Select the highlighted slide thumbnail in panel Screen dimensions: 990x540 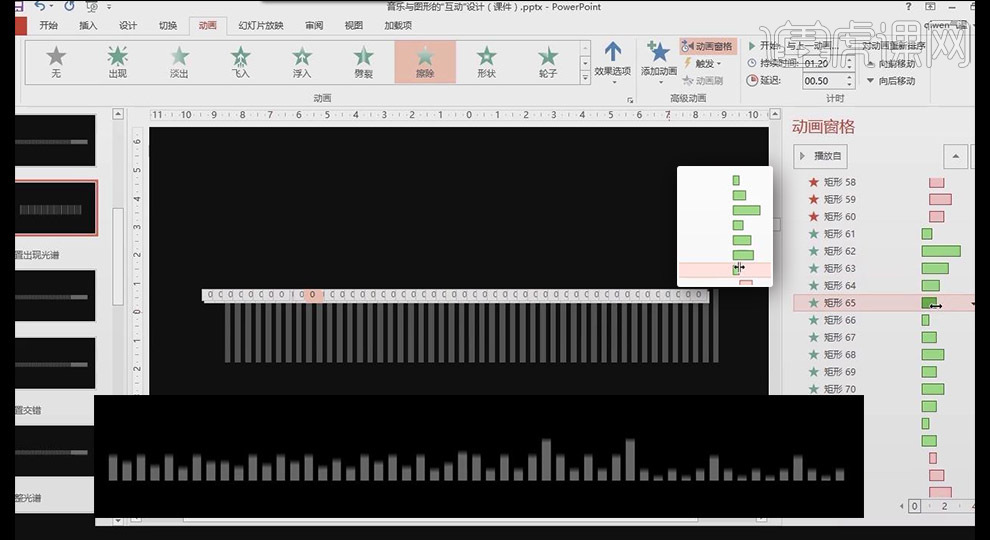pos(58,208)
